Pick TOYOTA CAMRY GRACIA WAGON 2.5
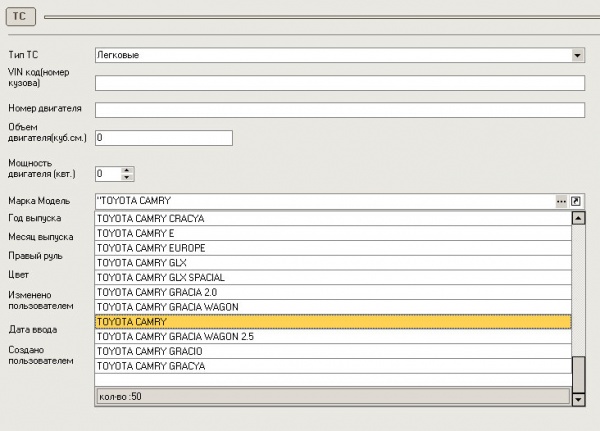 pyautogui.click(x=332, y=337)
